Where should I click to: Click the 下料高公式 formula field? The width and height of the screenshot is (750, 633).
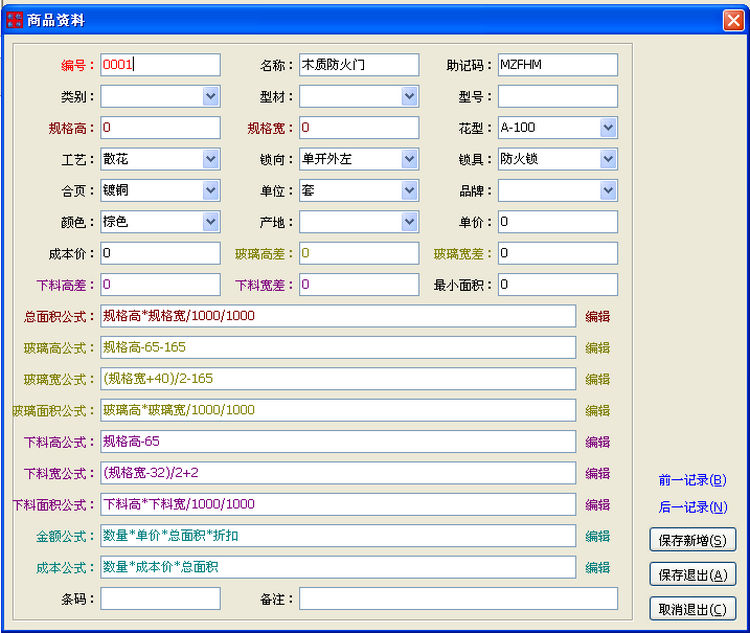tap(338, 442)
